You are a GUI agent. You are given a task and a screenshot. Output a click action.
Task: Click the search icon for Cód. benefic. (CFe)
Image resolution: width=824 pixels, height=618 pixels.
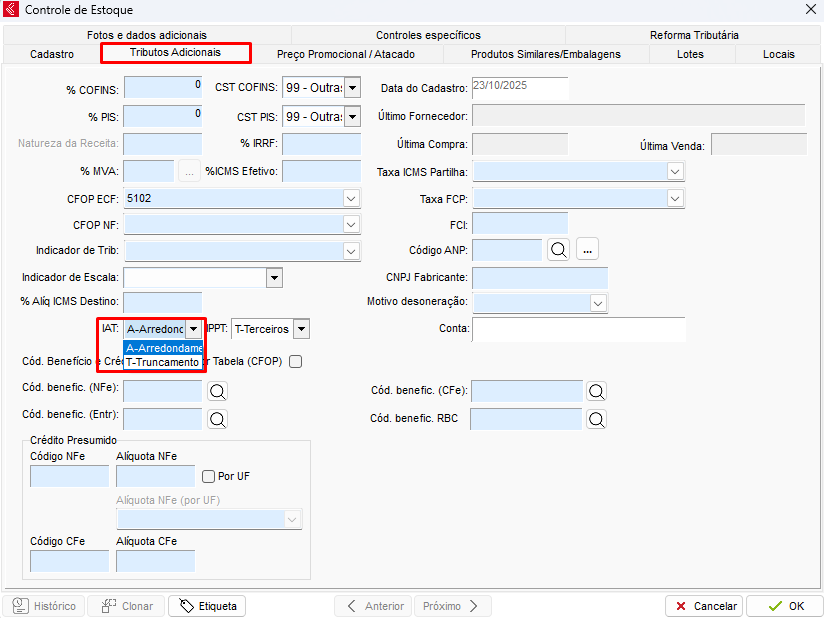click(x=596, y=391)
